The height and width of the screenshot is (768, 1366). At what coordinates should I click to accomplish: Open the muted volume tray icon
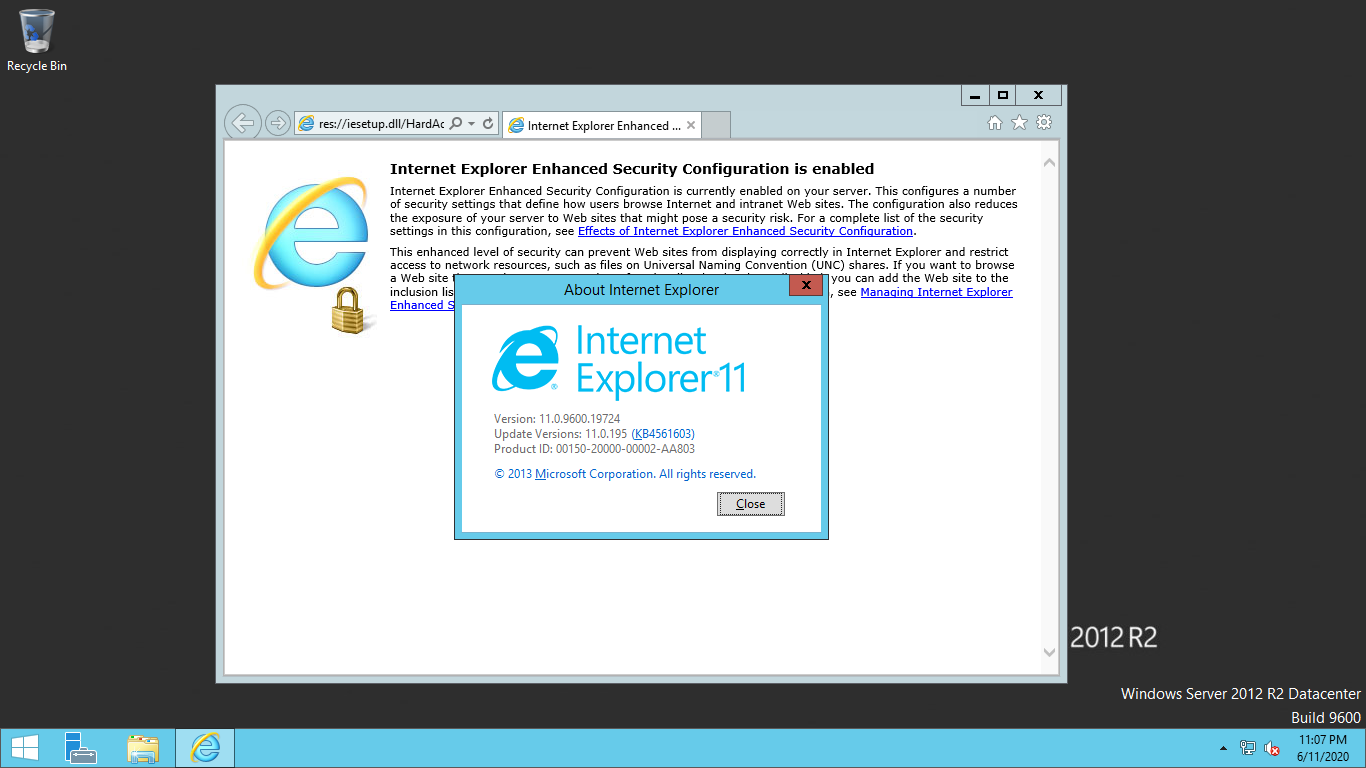click(x=1272, y=748)
